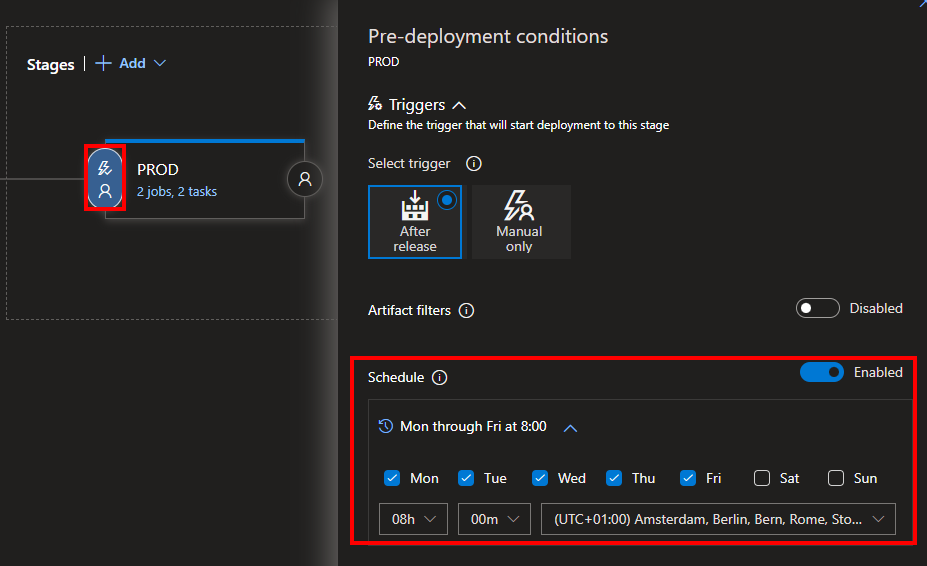Click the Schedule info icon

tap(439, 378)
